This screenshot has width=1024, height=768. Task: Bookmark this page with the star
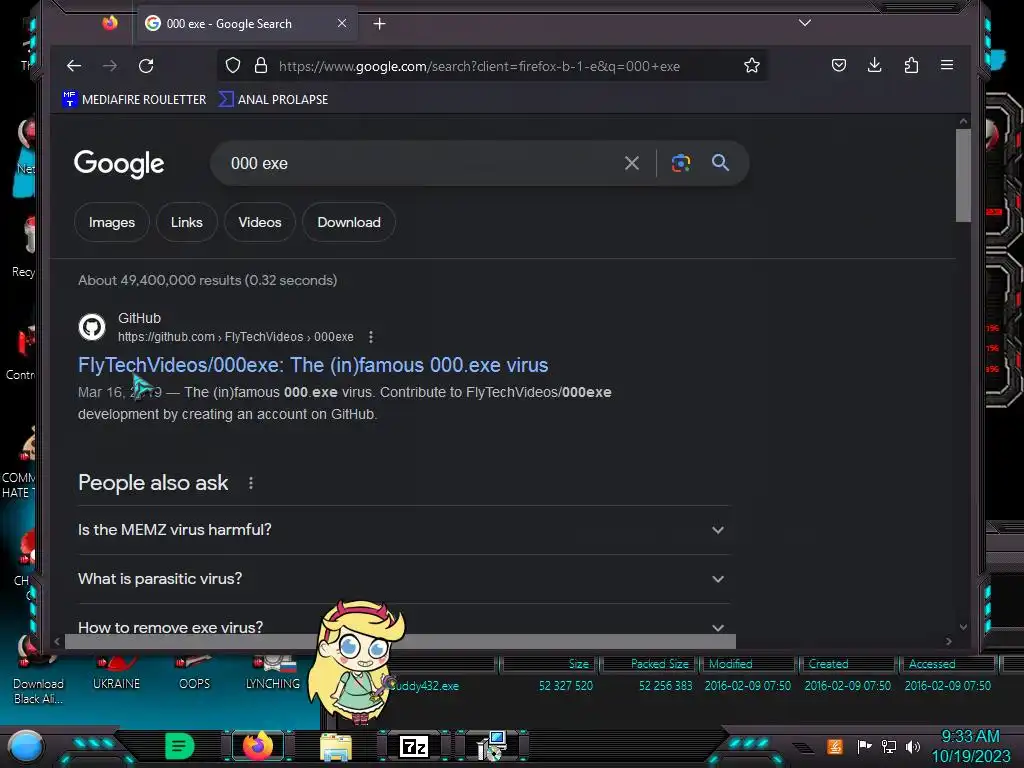click(x=752, y=65)
